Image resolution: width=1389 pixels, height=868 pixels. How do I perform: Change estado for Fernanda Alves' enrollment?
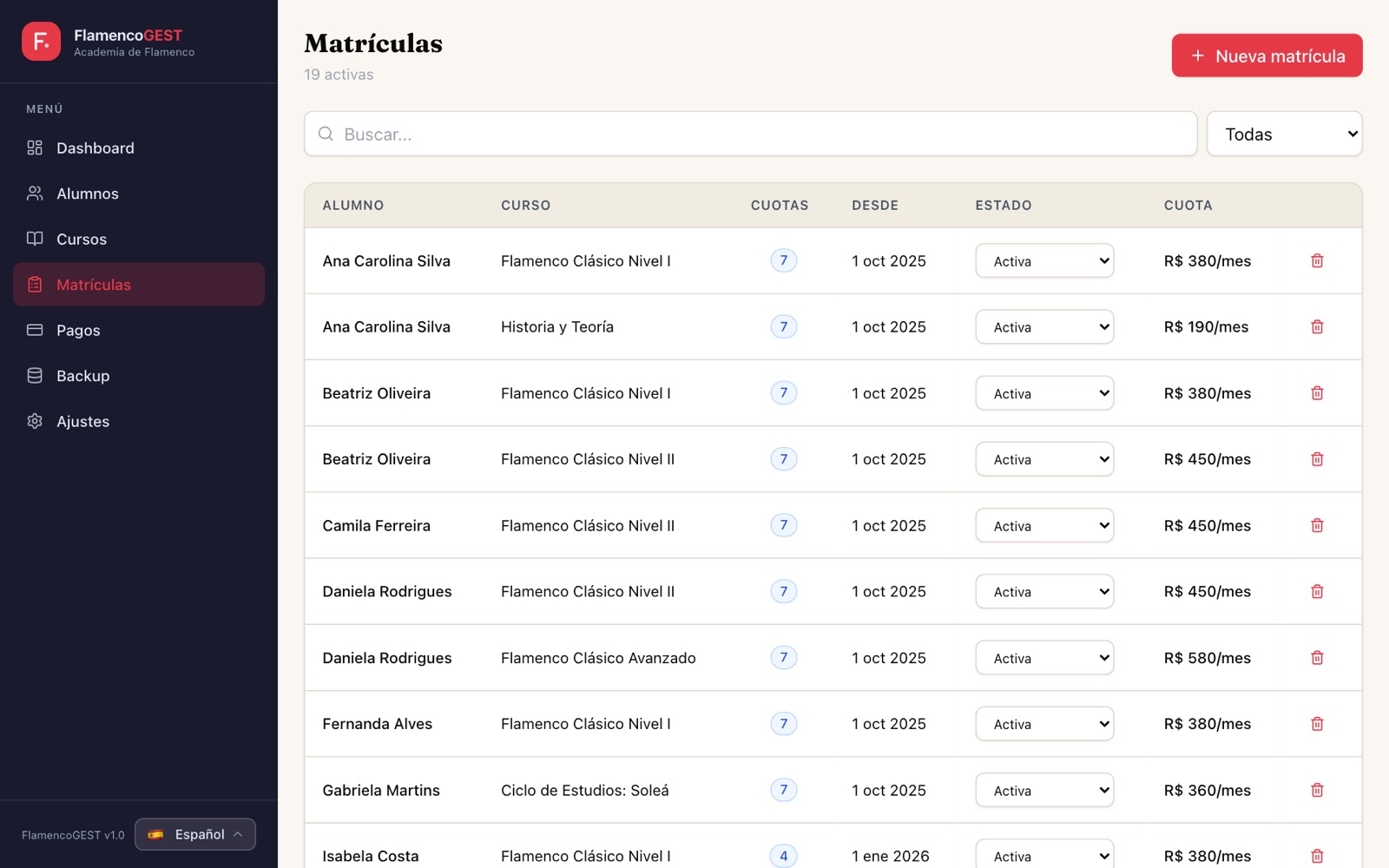(1044, 724)
